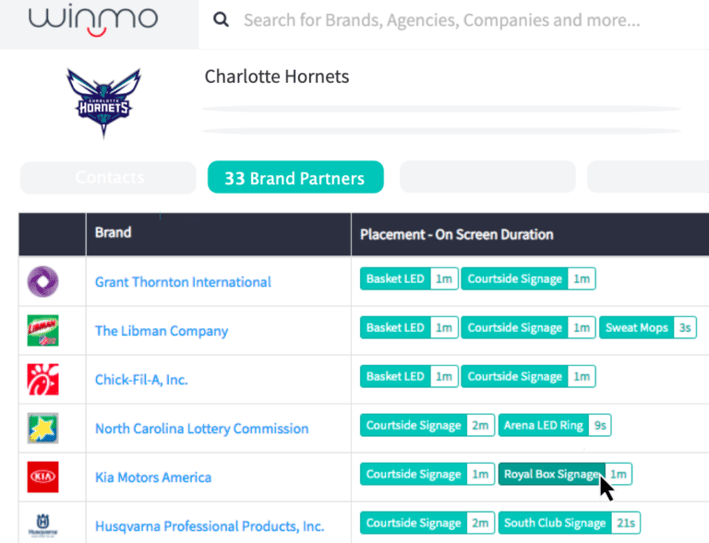Open Kia Motors America brand link
The width and height of the screenshot is (709, 543).
tap(153, 477)
